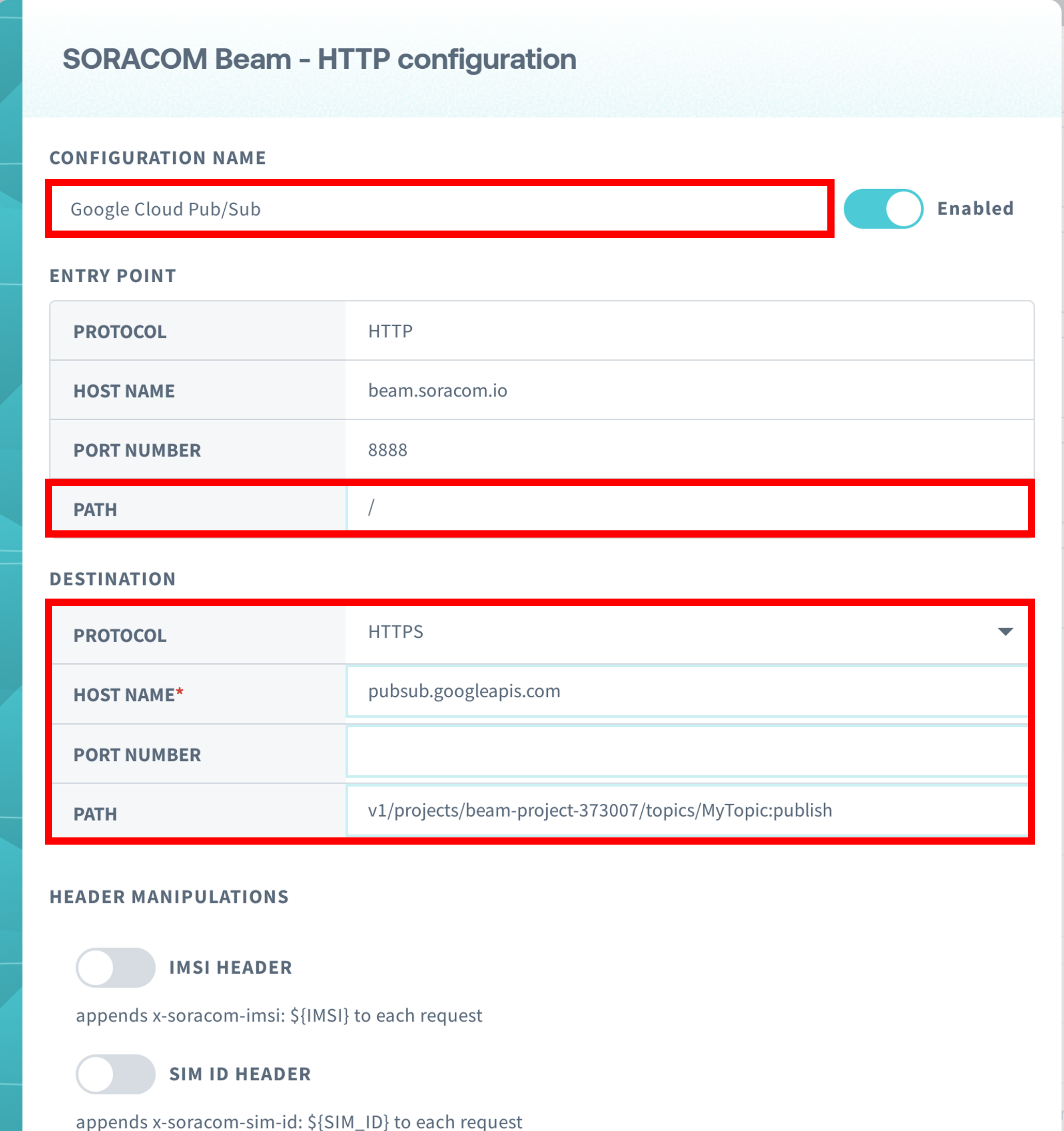The image size is (1064, 1131).
Task: Enable the SIM ID HEADER toggle
Action: point(115,1074)
